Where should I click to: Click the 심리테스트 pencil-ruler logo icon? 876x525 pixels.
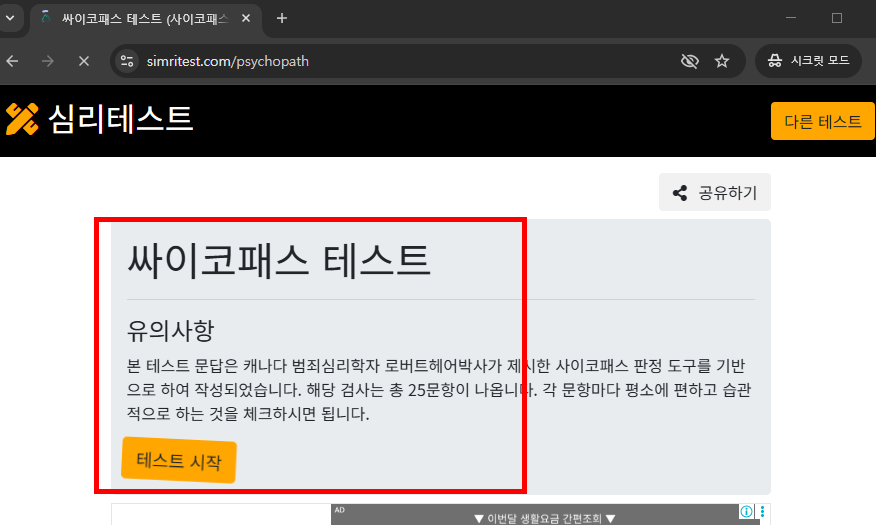pyautogui.click(x=22, y=120)
